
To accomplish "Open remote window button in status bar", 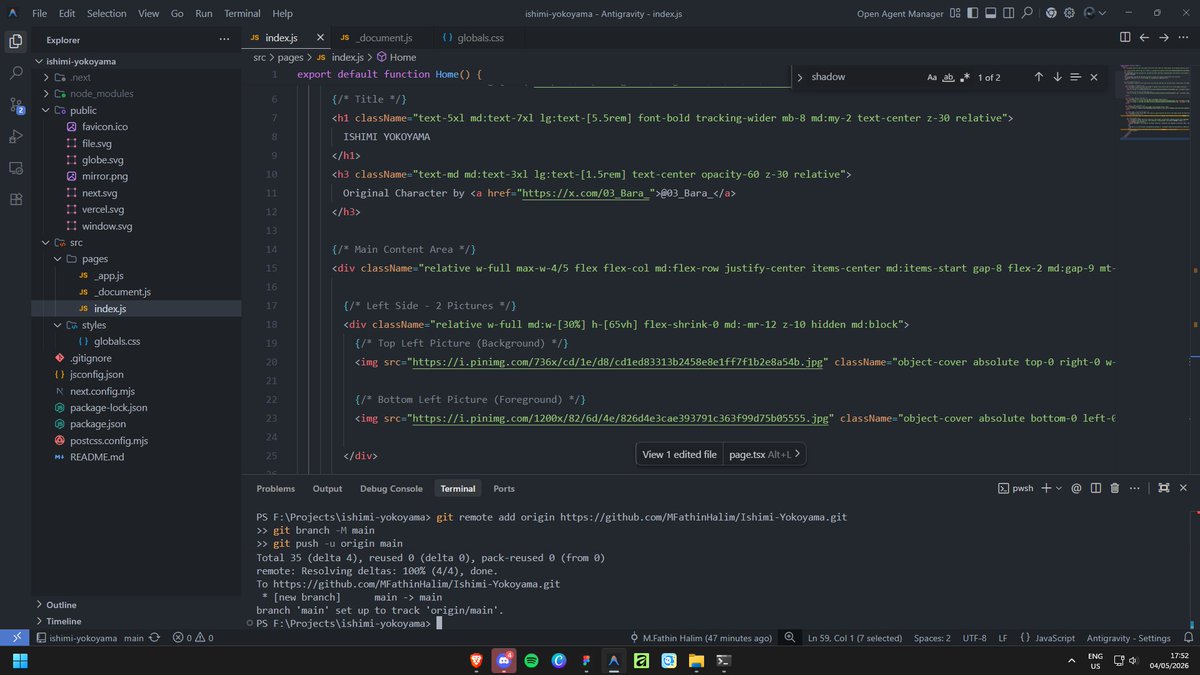I will click(x=15, y=638).
